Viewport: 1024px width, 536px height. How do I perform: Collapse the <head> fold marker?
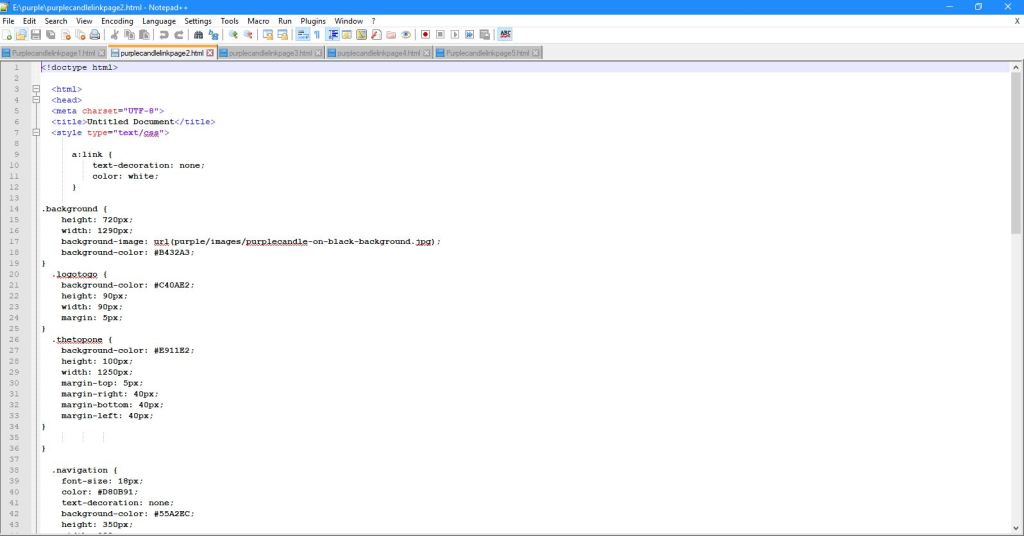click(37, 100)
